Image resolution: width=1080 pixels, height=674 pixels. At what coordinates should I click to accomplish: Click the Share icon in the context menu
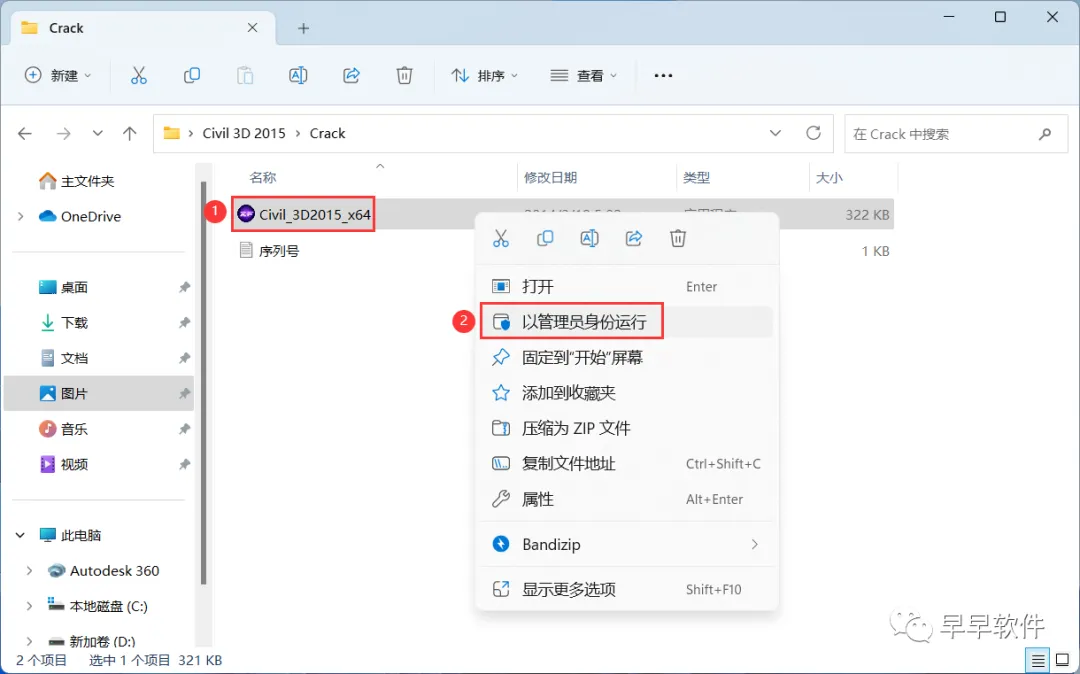(x=634, y=238)
